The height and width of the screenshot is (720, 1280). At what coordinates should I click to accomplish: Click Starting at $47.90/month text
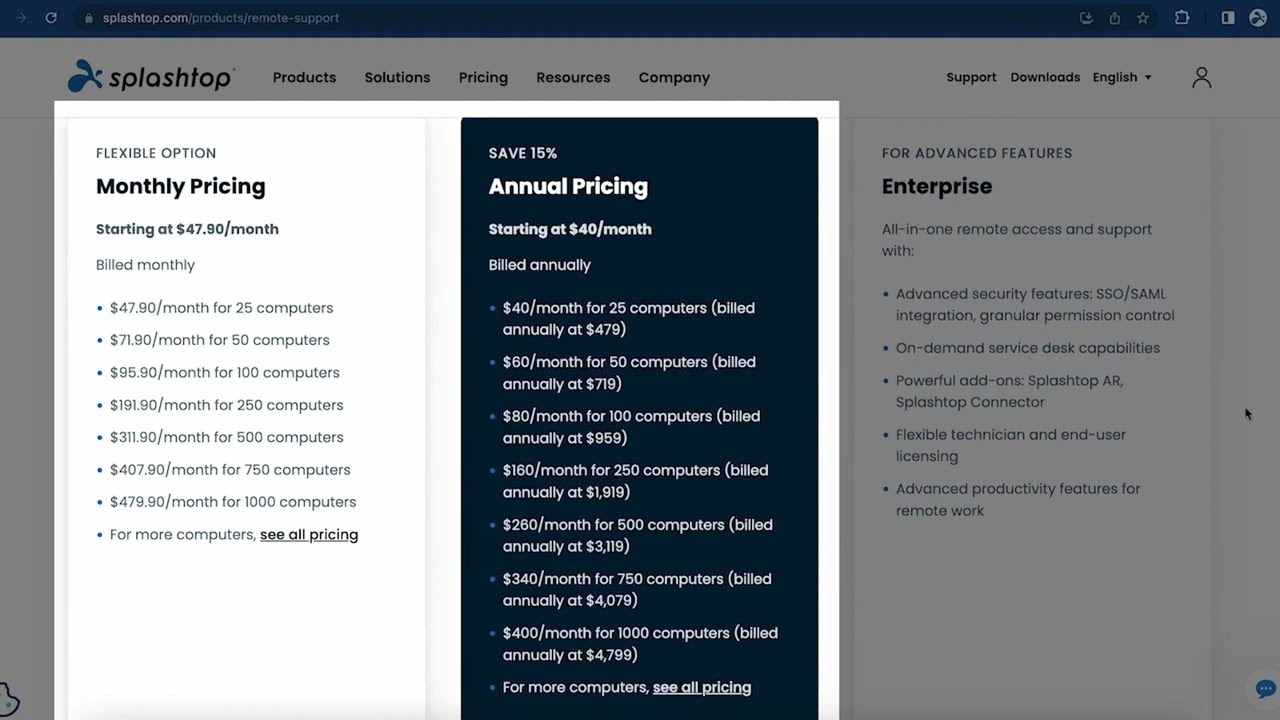(187, 229)
